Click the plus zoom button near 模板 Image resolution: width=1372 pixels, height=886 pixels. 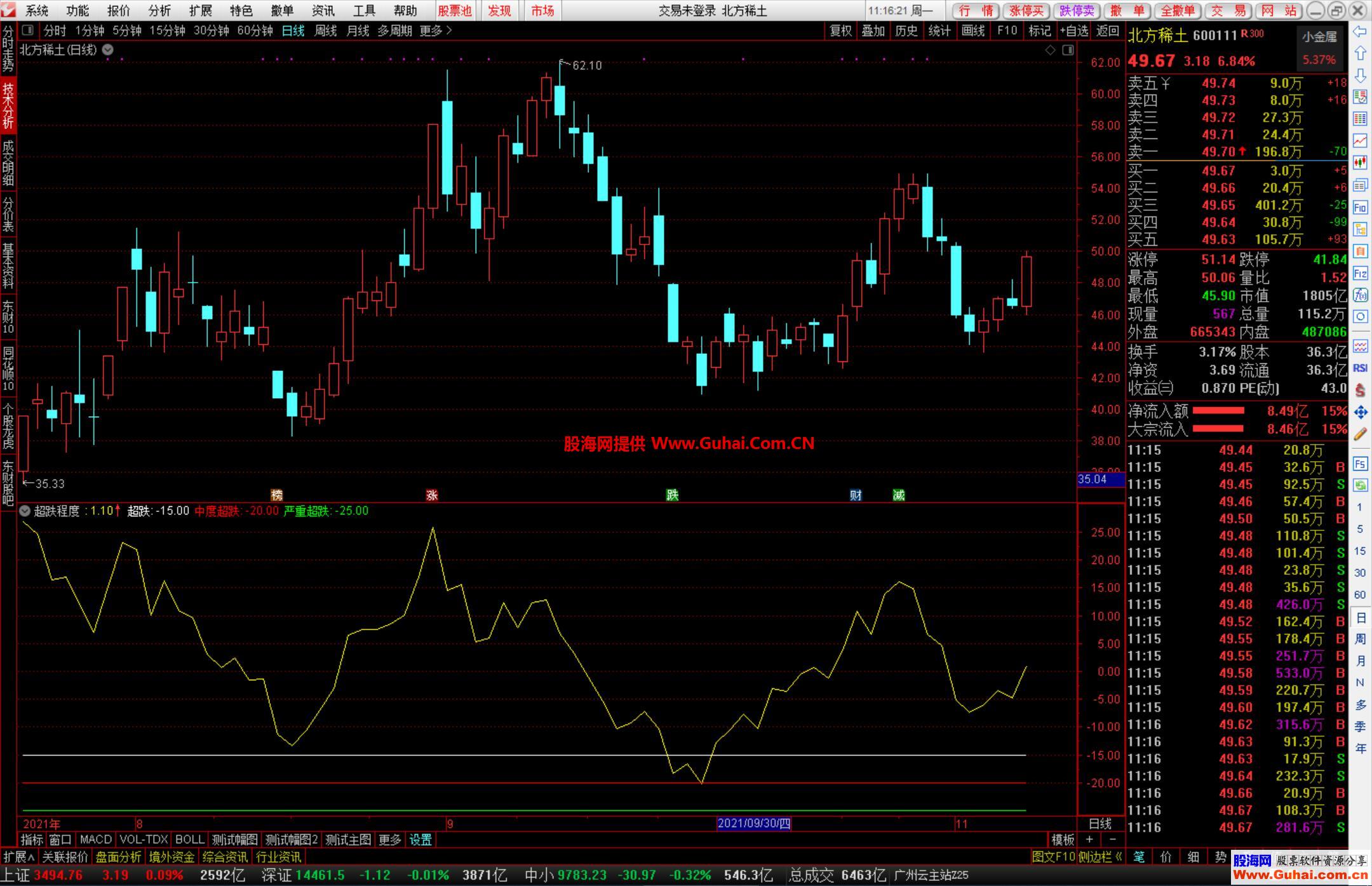tap(1089, 840)
